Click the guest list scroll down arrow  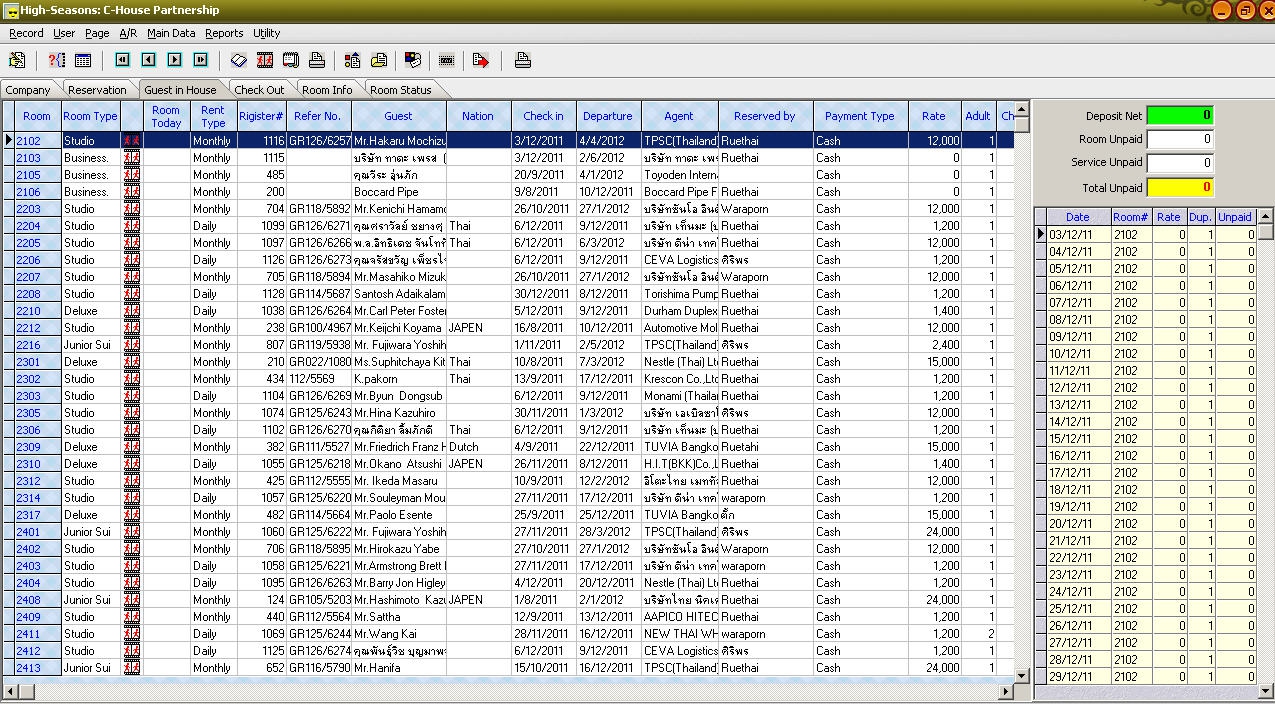[x=1022, y=676]
